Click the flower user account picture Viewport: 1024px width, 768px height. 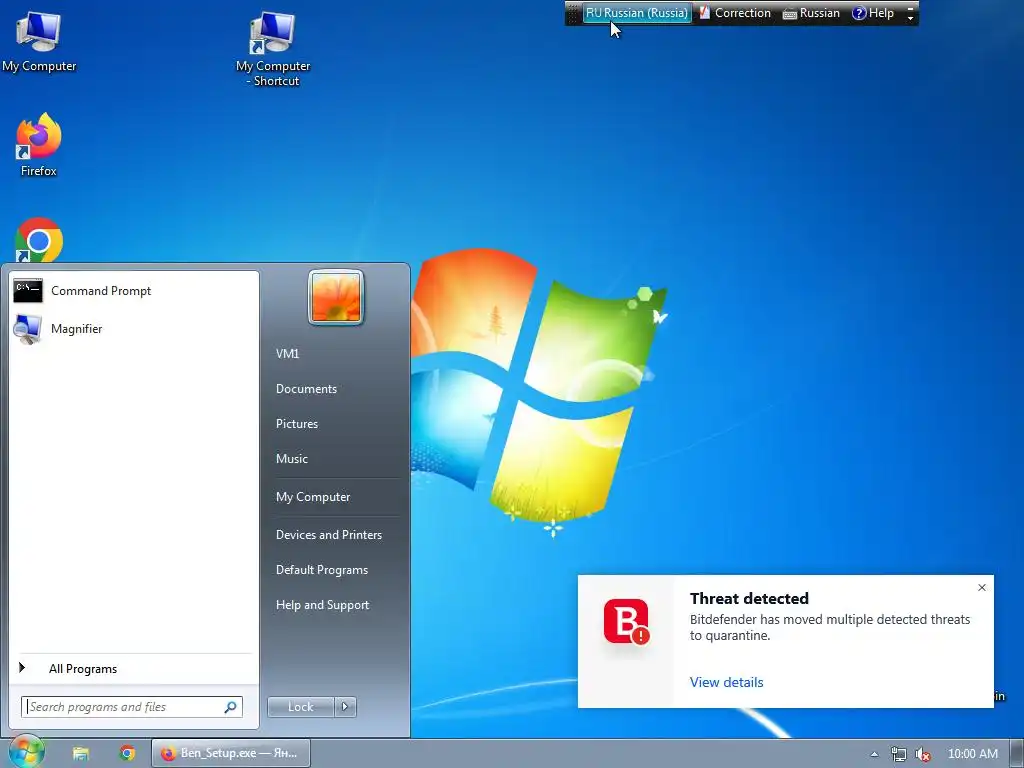point(336,297)
